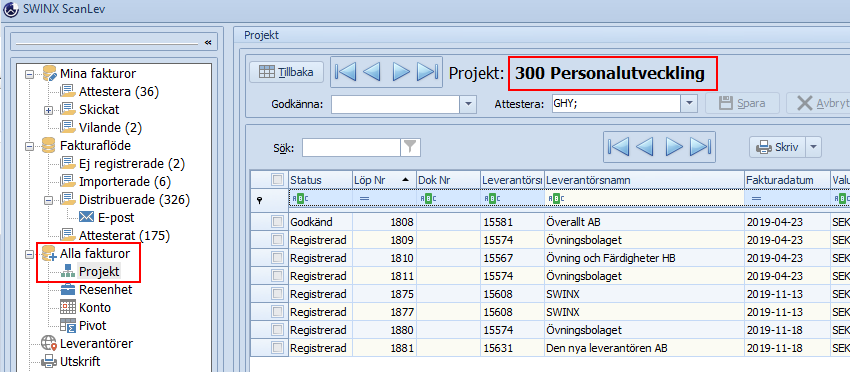
Task: Check the row for invoice 1877
Action: [x=277, y=312]
